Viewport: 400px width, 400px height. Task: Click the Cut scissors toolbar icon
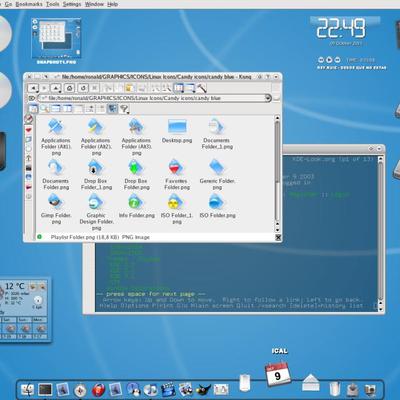click(x=108, y=88)
